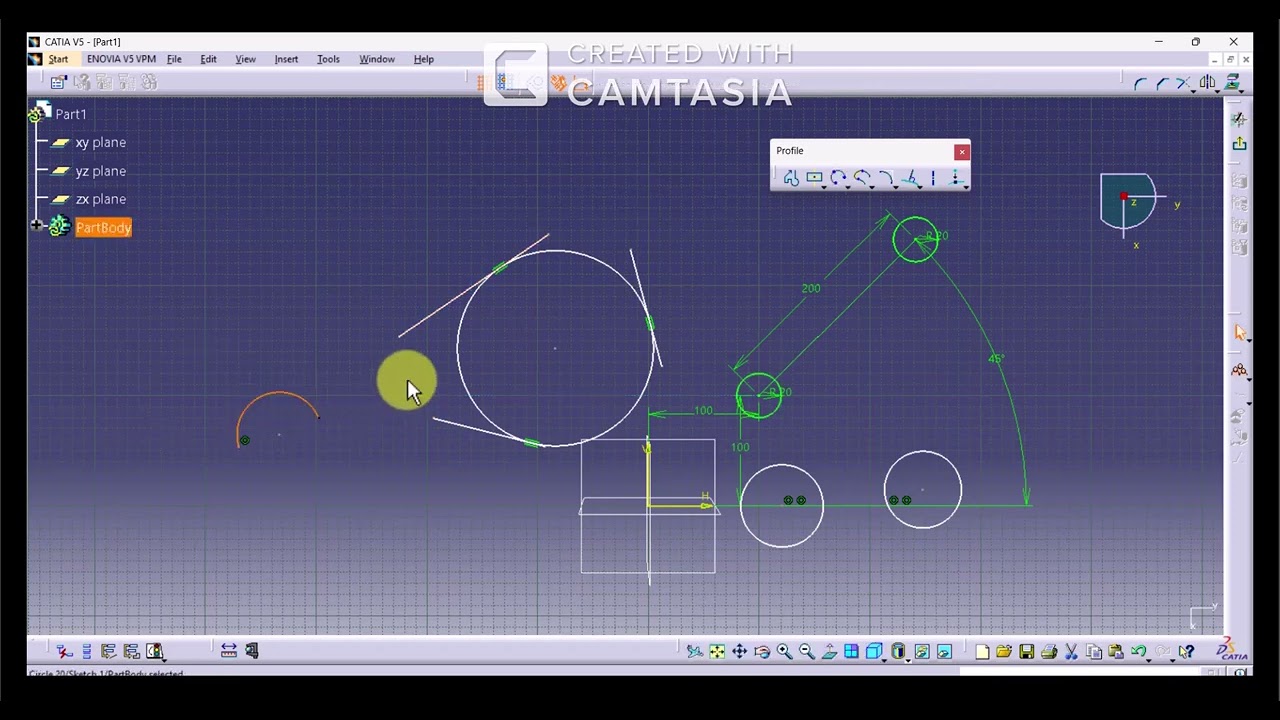1280x720 pixels.
Task: Click the Hide/Show icon
Action: point(921,652)
